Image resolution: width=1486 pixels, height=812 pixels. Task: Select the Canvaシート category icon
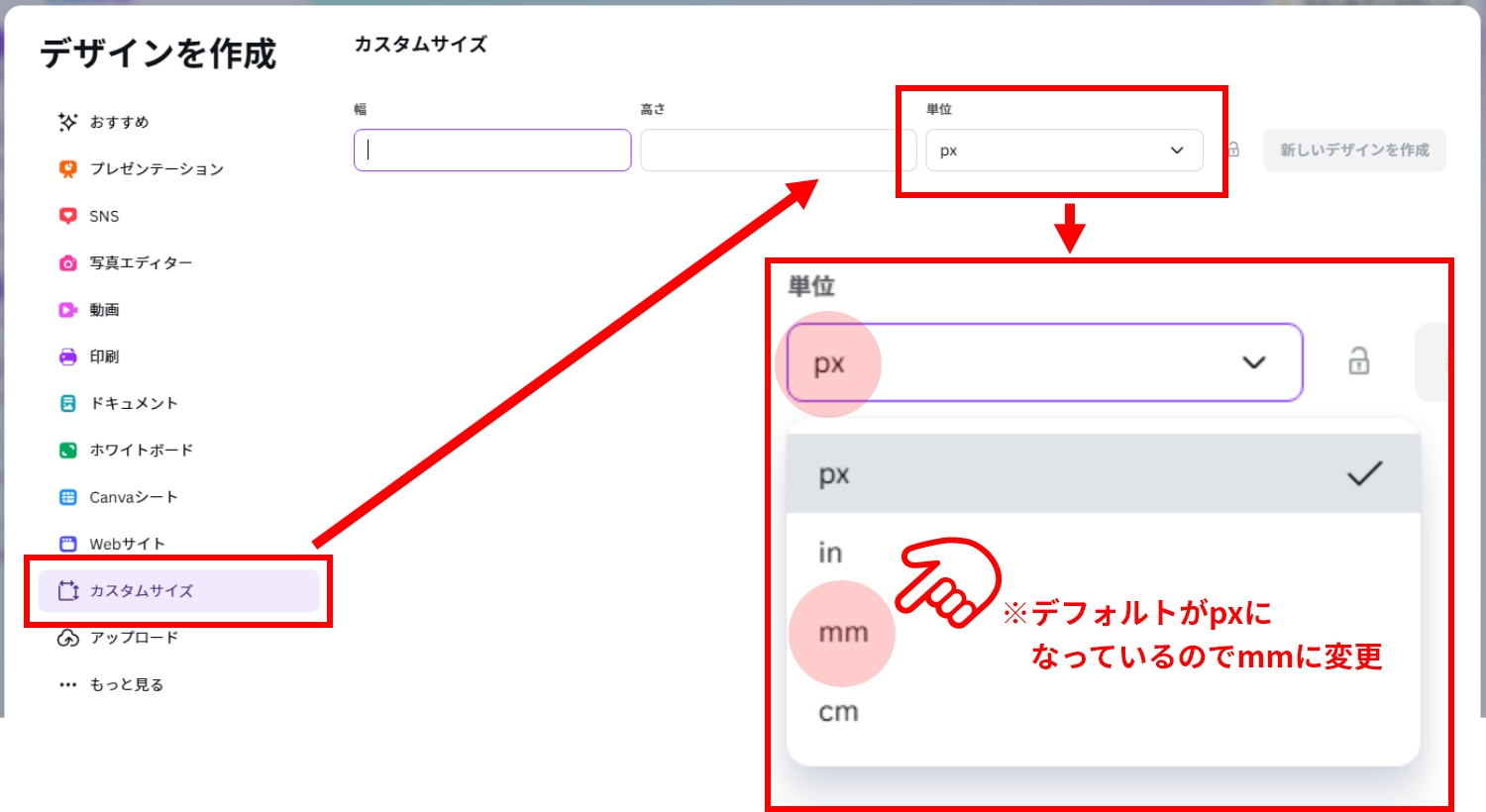point(67,496)
